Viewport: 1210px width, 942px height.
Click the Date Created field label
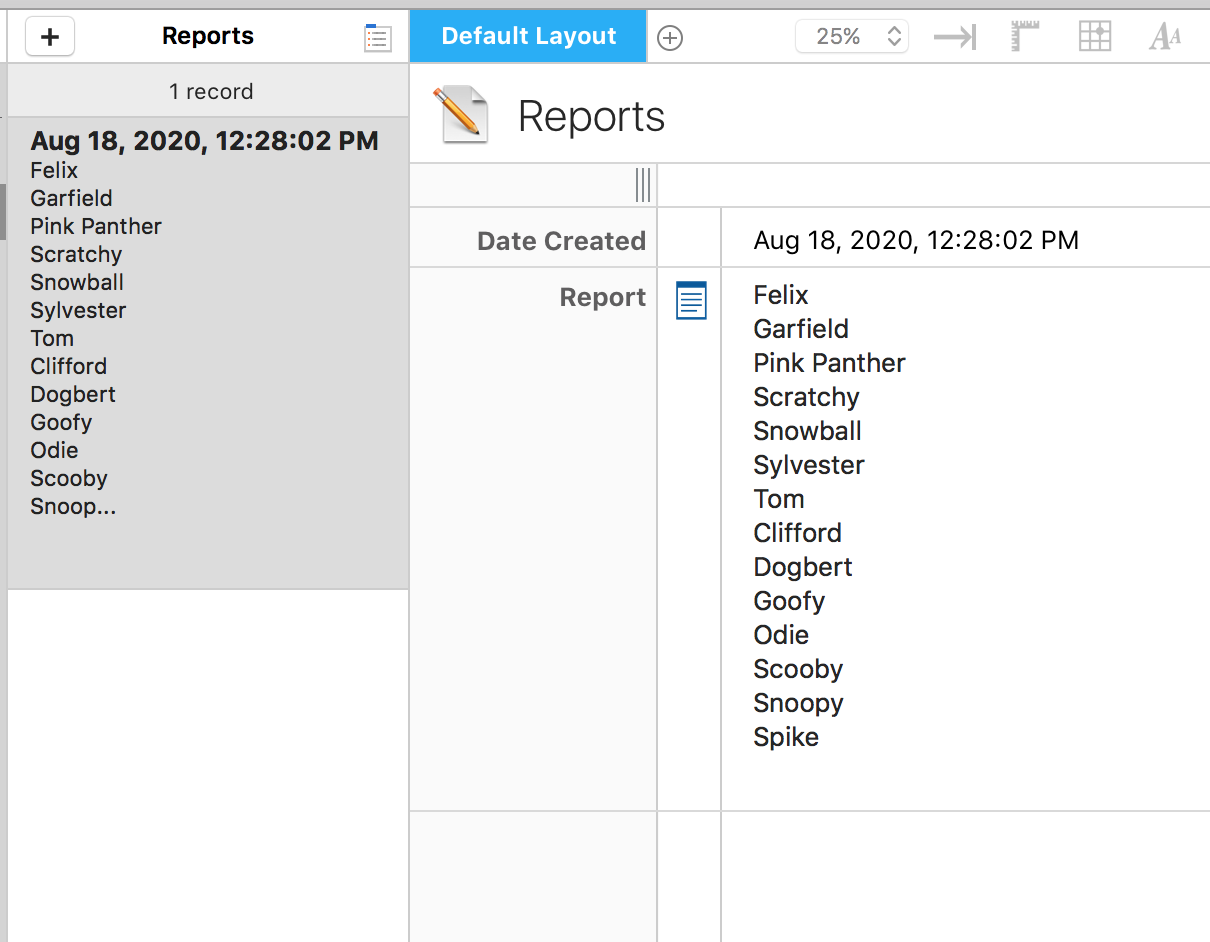click(x=561, y=241)
